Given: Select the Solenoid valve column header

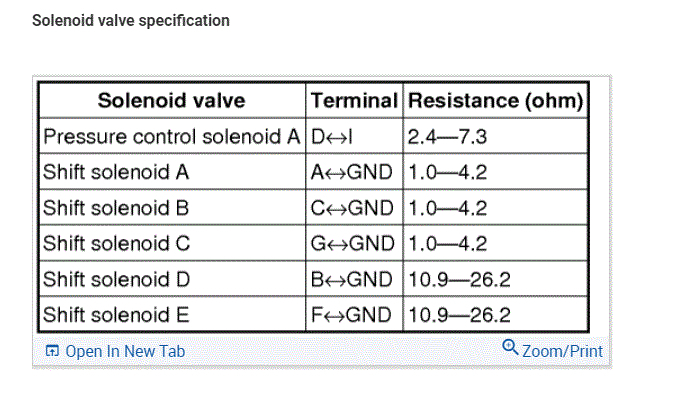Looking at the screenshot, I should (171, 101).
